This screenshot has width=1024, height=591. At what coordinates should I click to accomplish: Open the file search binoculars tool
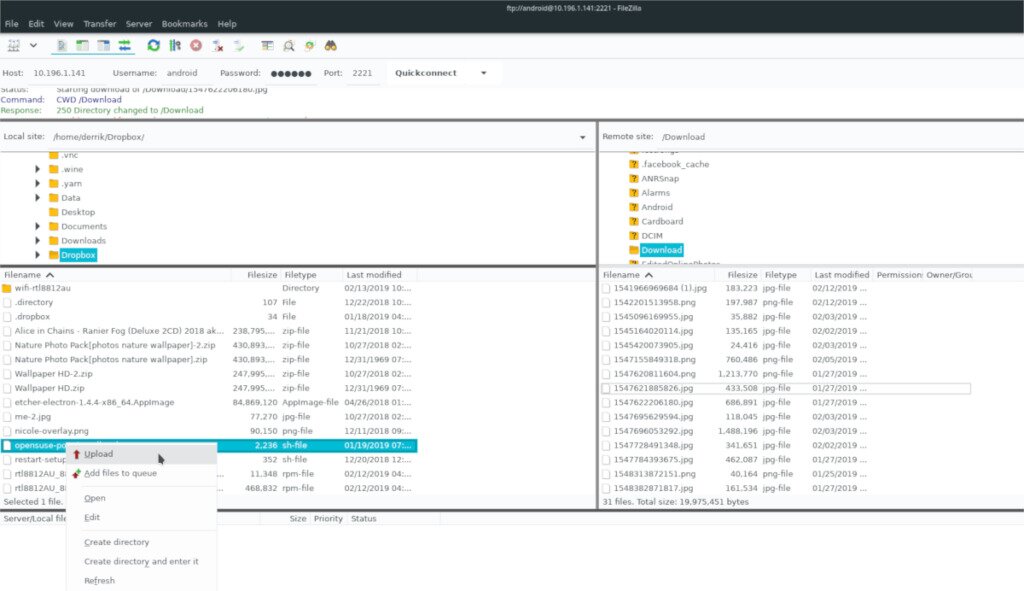(x=330, y=45)
